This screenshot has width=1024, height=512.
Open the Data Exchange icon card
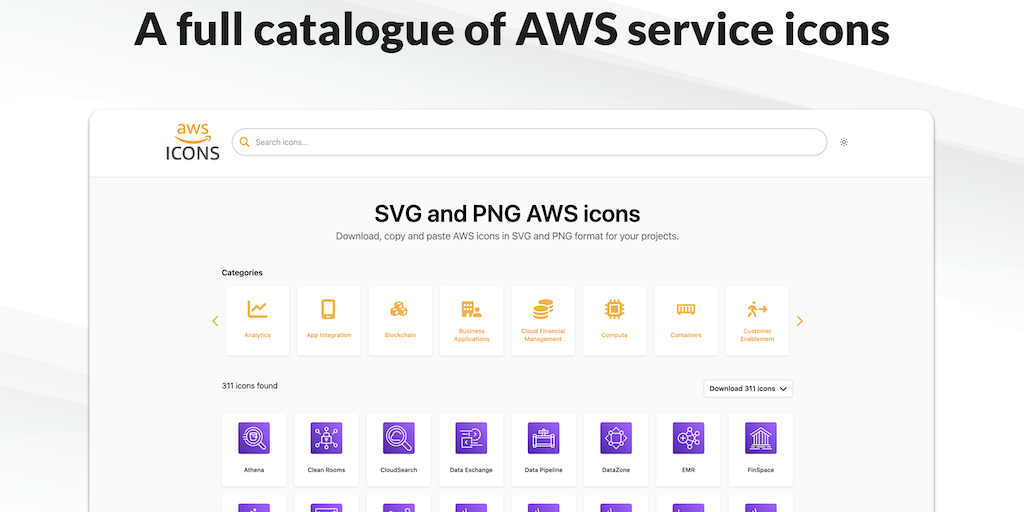472,450
